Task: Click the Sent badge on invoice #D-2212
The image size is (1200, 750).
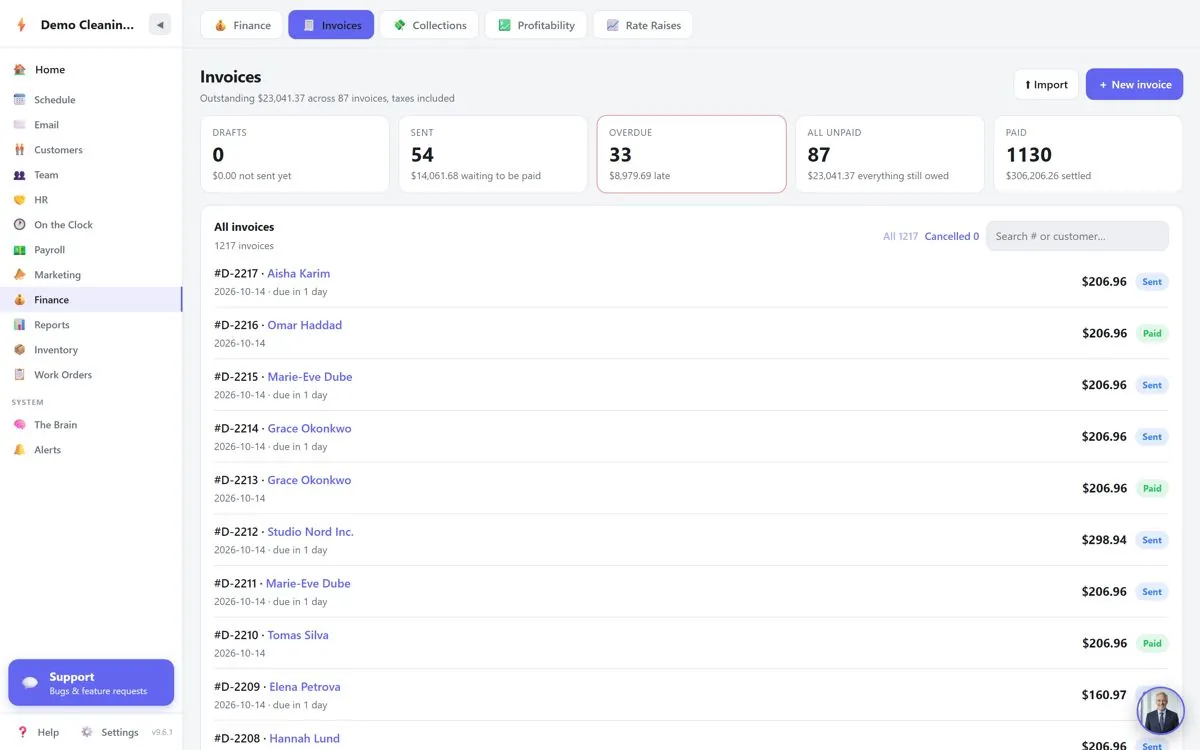Action: (x=1152, y=540)
